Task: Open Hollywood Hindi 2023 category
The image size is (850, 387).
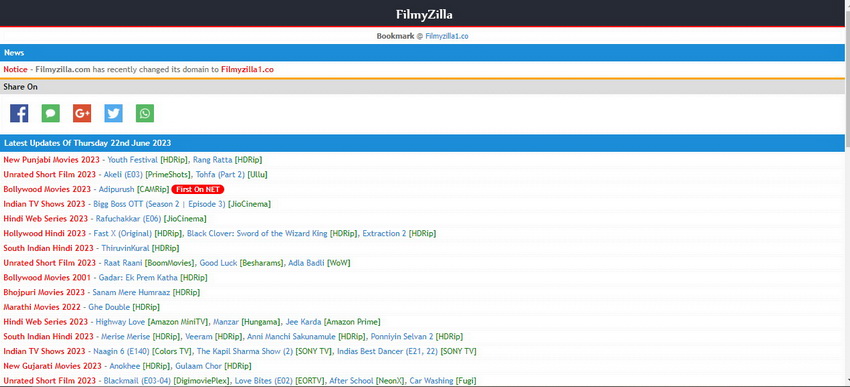Action: tap(44, 233)
